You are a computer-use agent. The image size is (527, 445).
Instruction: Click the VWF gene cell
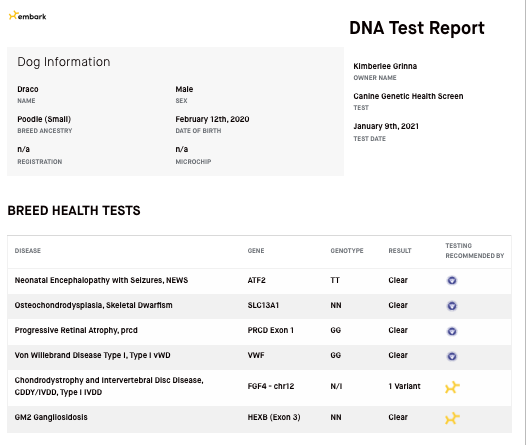(x=256, y=355)
